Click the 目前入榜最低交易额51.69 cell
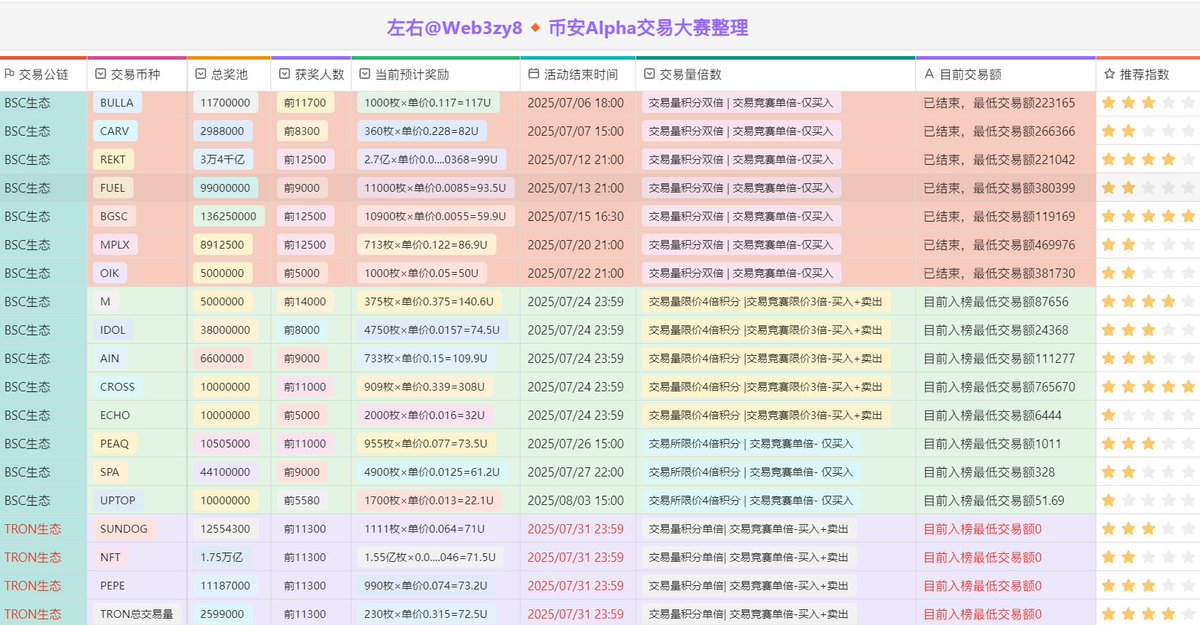 click(1005, 500)
